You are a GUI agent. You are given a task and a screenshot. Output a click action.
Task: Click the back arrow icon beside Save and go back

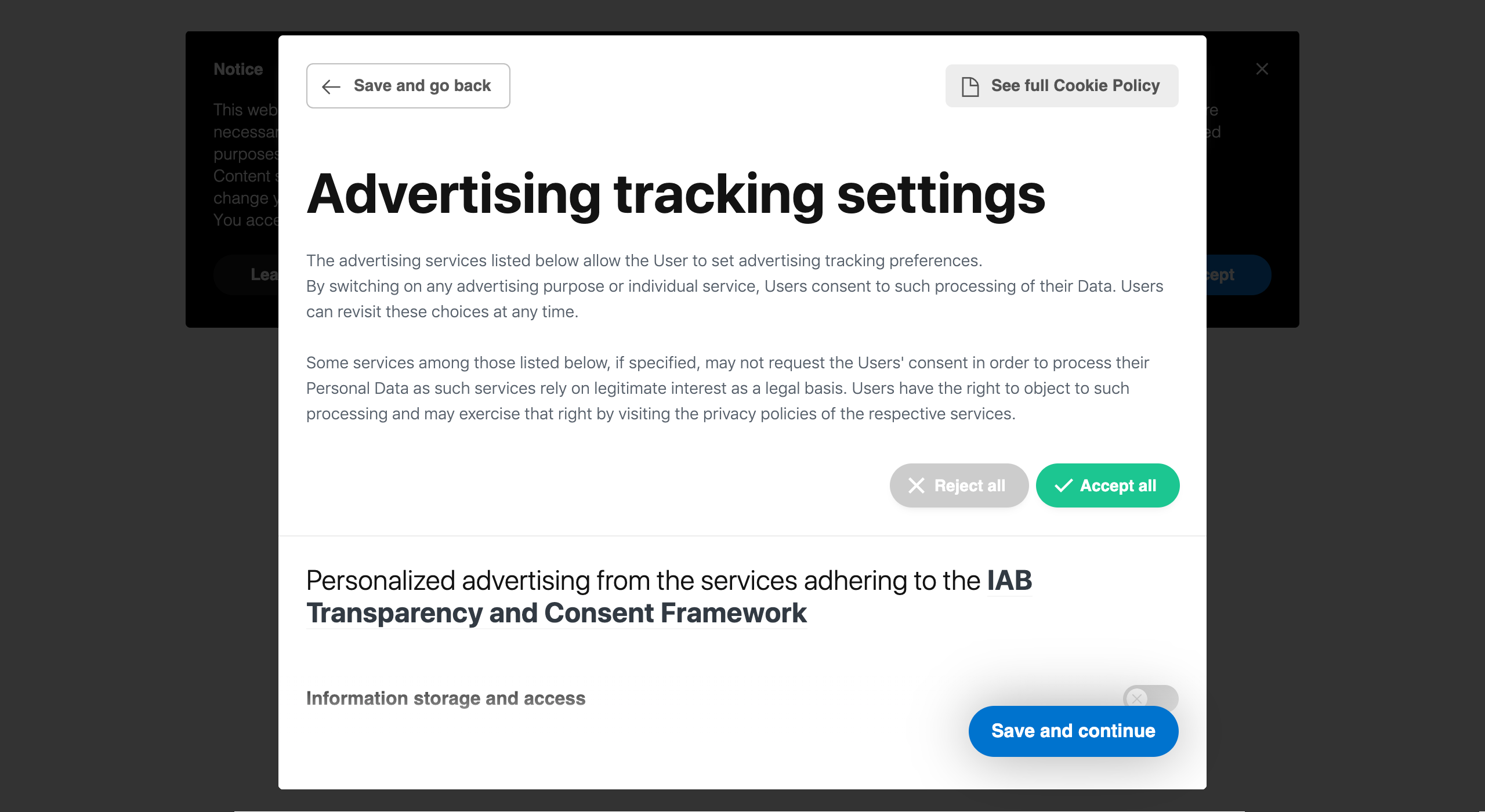click(331, 86)
